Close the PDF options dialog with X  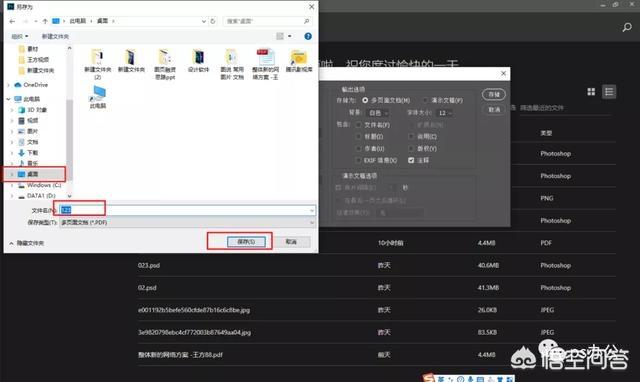click(503, 73)
